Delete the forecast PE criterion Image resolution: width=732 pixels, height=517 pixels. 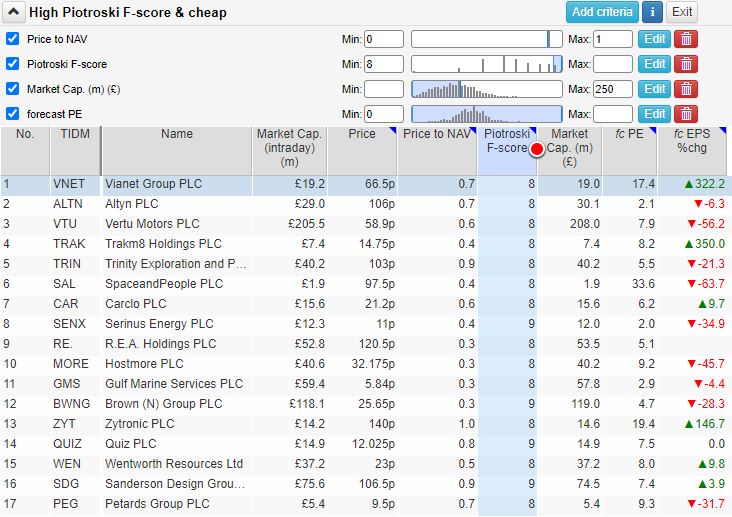(x=685, y=114)
